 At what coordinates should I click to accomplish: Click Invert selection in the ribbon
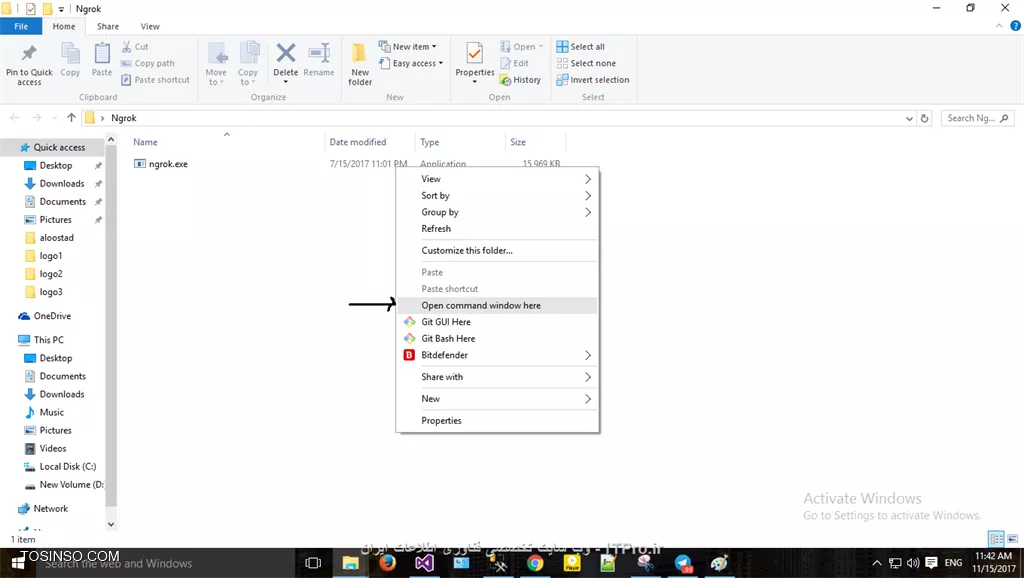(x=593, y=80)
